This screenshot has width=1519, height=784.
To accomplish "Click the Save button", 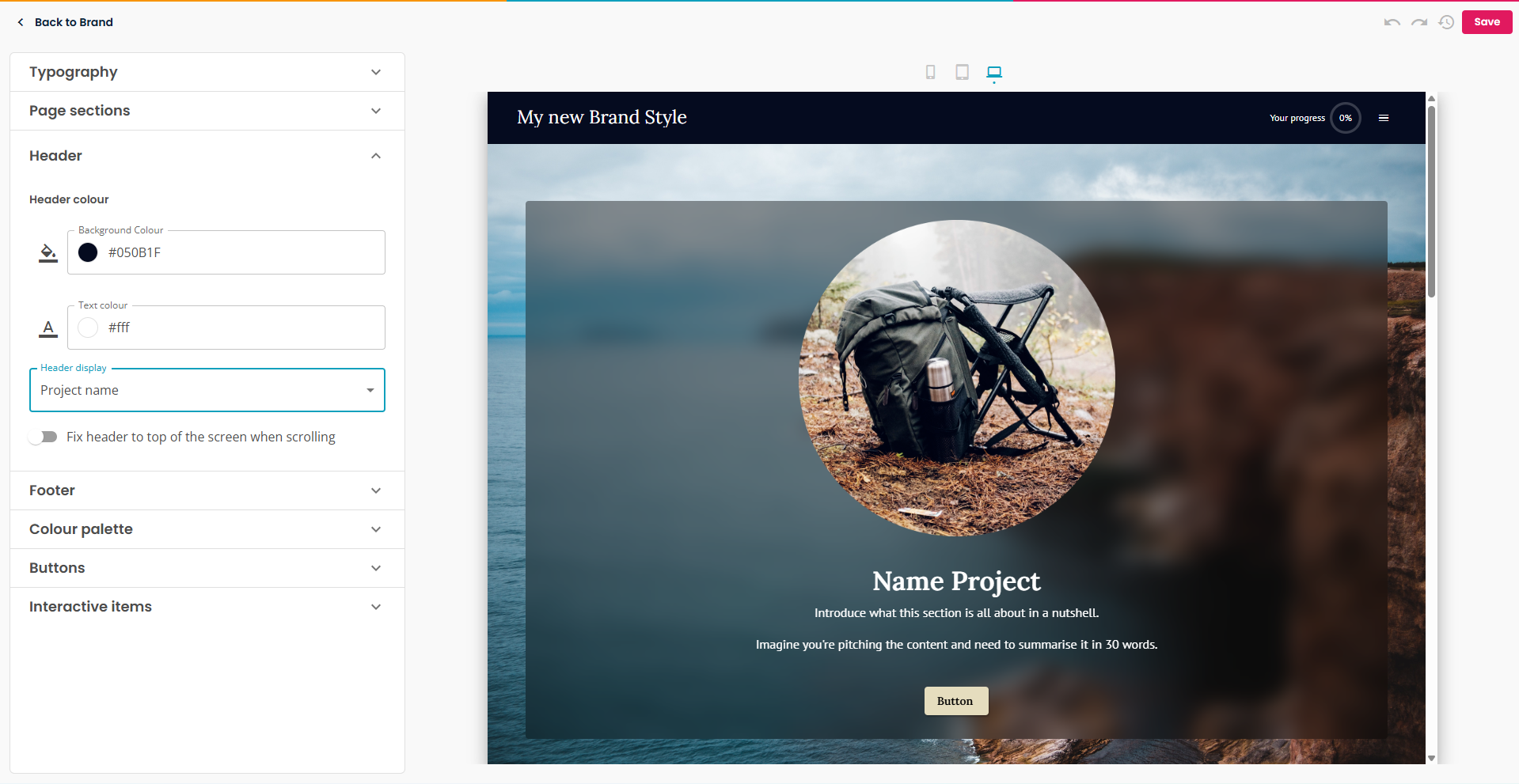I will pos(1487,22).
